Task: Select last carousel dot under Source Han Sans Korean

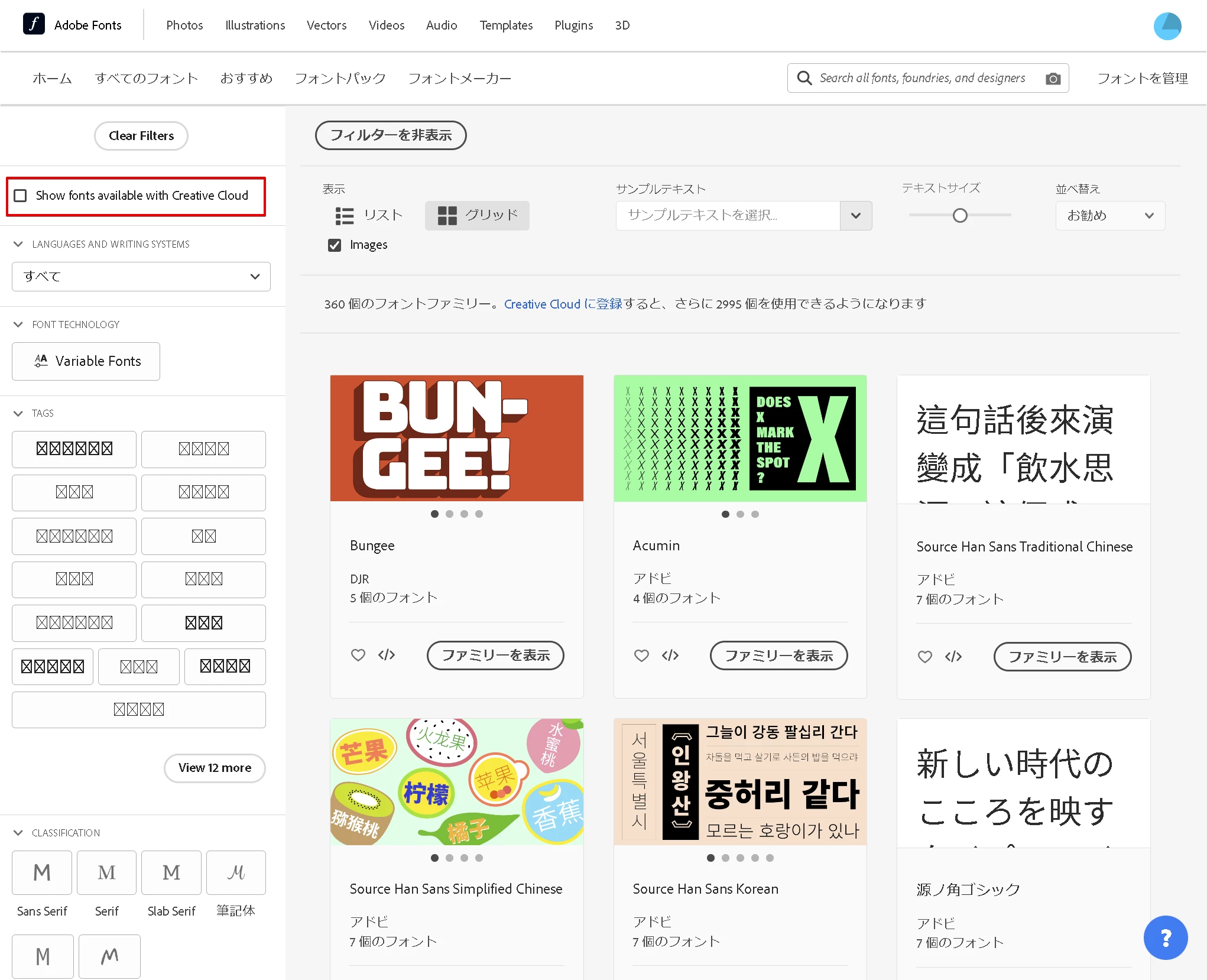Action: pyautogui.click(x=770, y=858)
